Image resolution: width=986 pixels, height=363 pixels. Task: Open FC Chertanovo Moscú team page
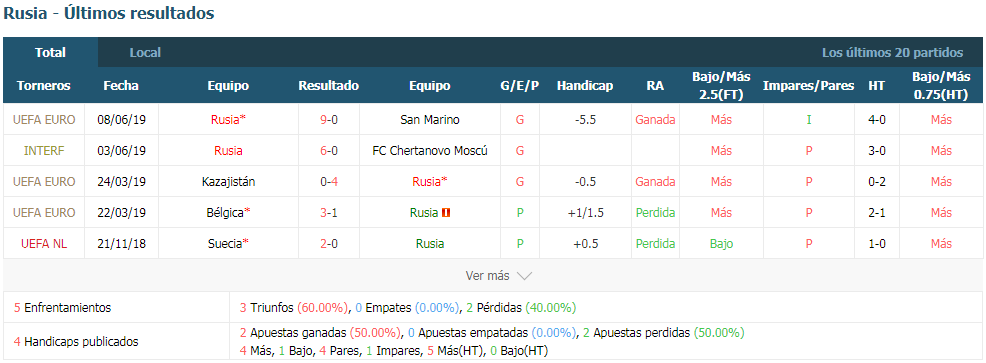pos(429,151)
